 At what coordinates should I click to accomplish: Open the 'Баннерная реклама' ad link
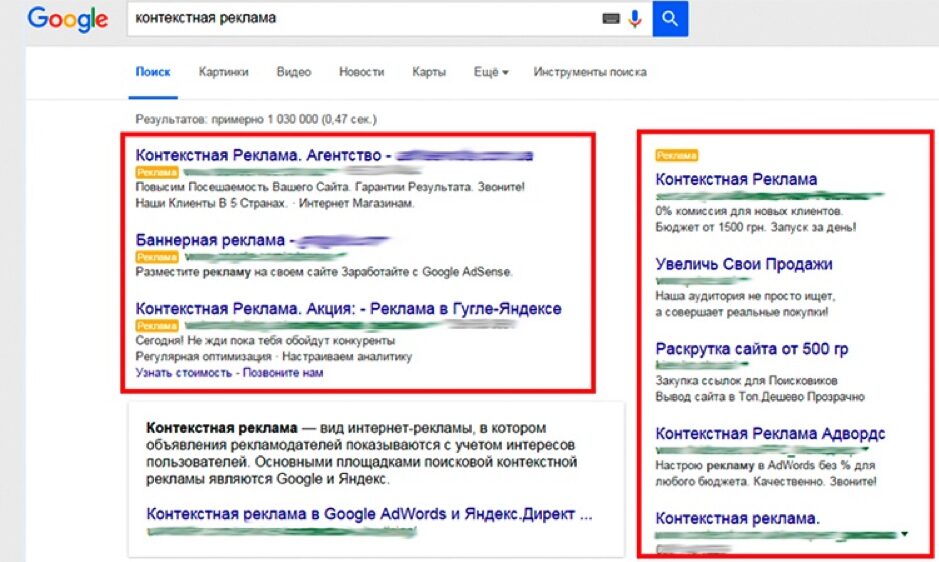coord(262,240)
